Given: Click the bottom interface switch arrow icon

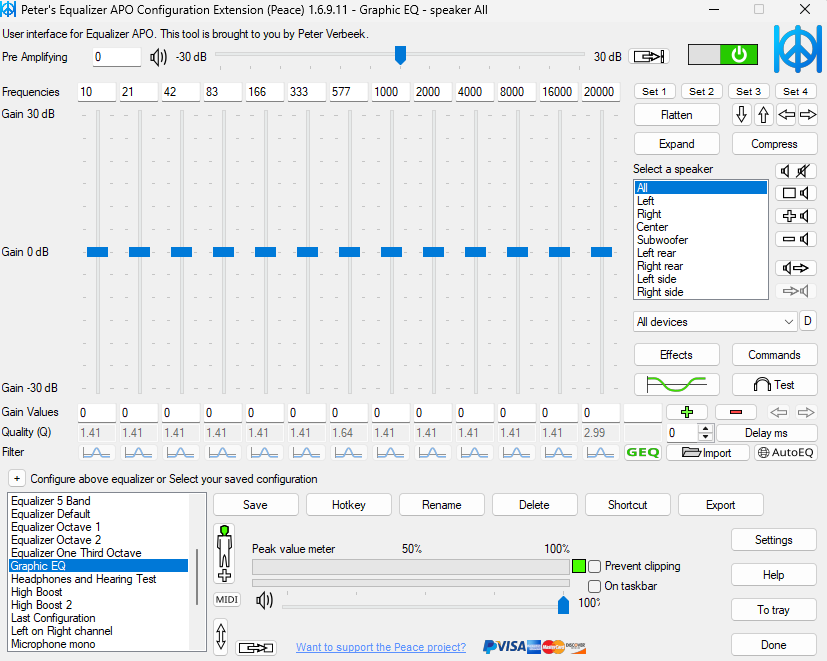Looking at the screenshot, I should 256,647.
